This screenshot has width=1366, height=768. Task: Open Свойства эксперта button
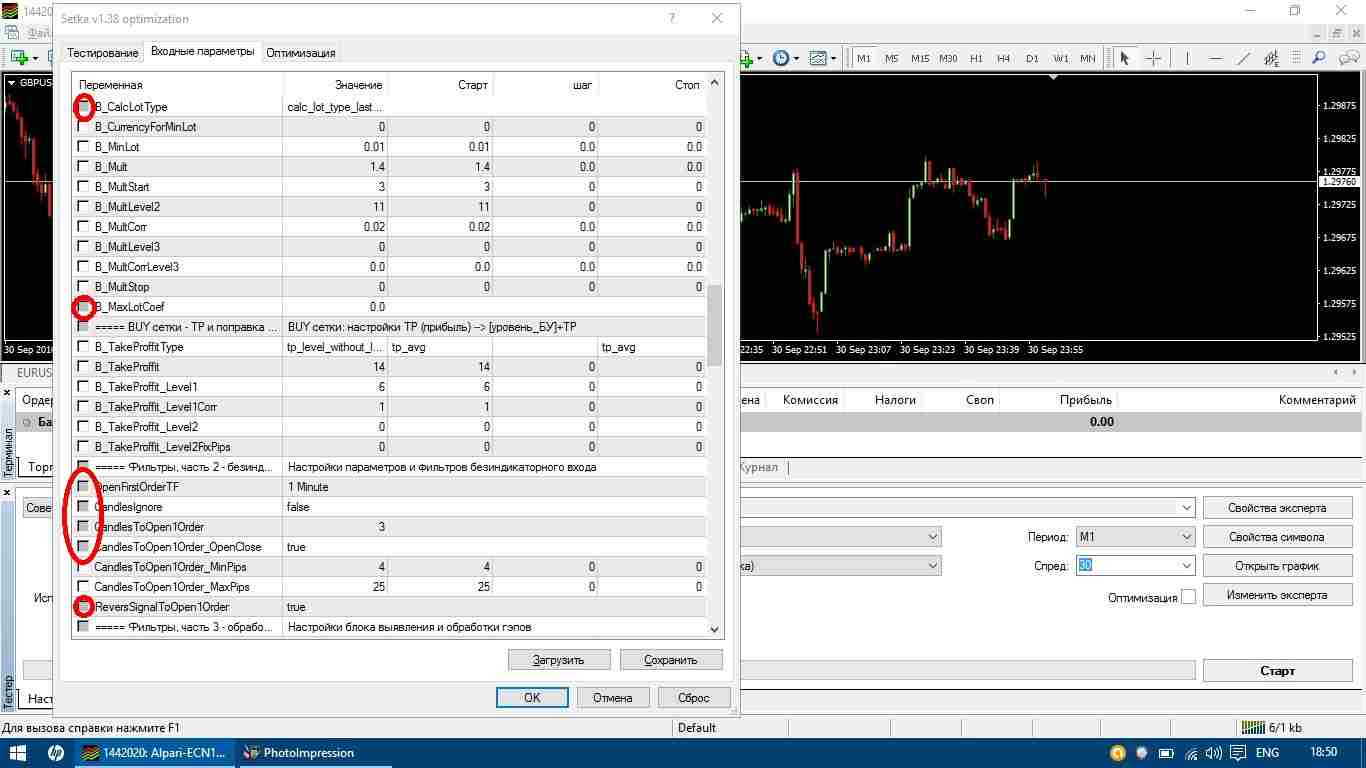tap(1277, 508)
